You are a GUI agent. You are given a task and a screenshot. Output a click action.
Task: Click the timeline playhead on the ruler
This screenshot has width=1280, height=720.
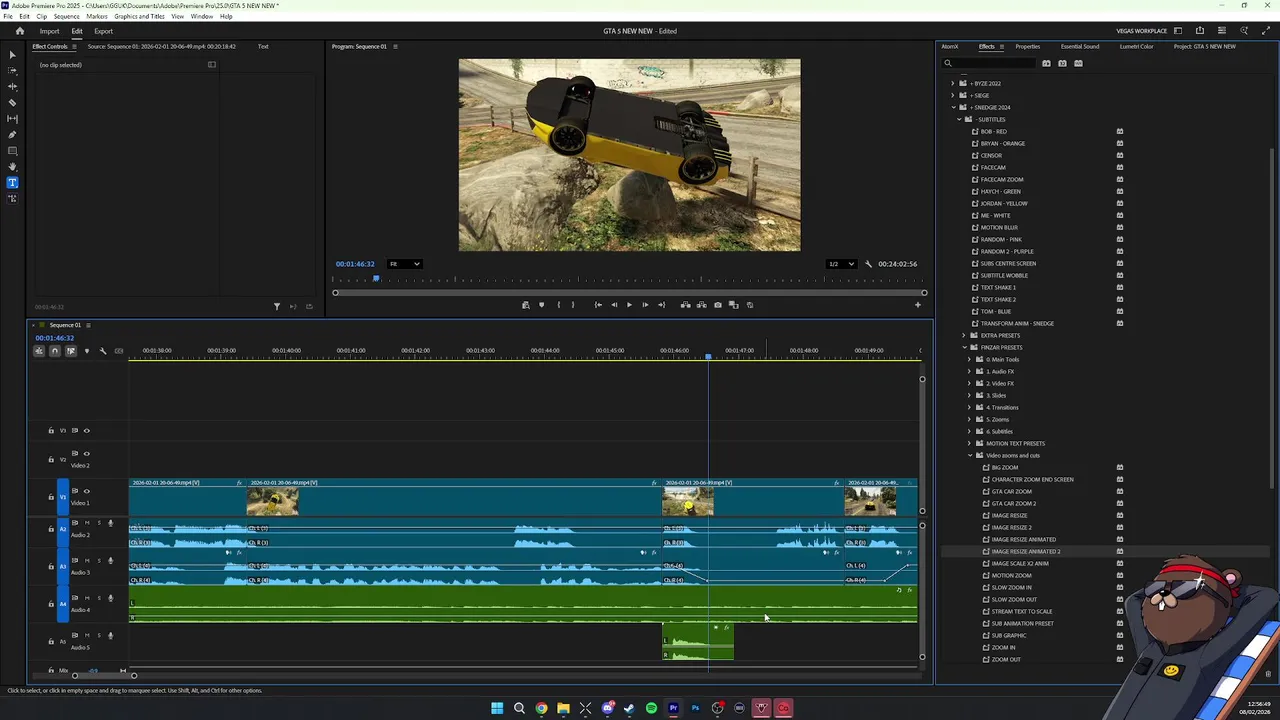[708, 356]
